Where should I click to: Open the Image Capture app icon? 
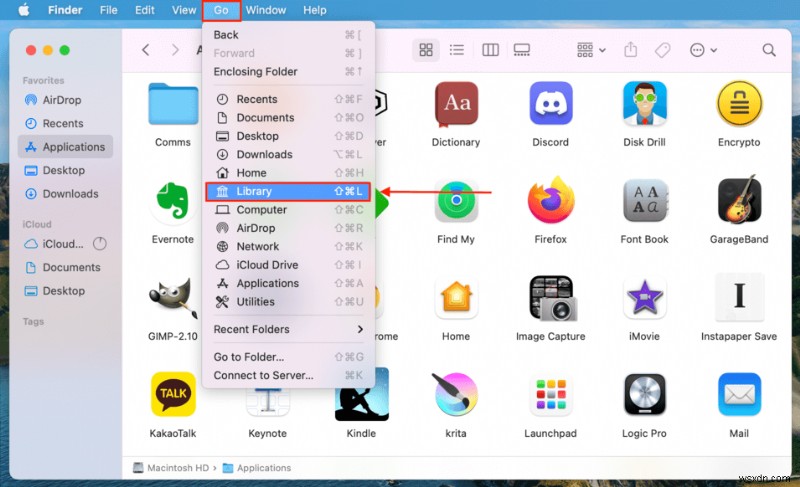[553, 298]
